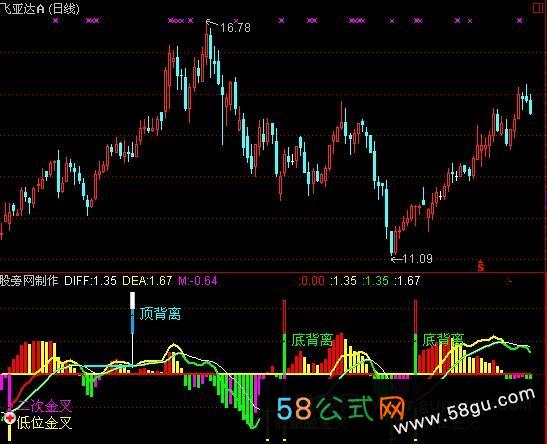
Task: Click the red plus circle at 低位金叉
Action: tap(10, 417)
